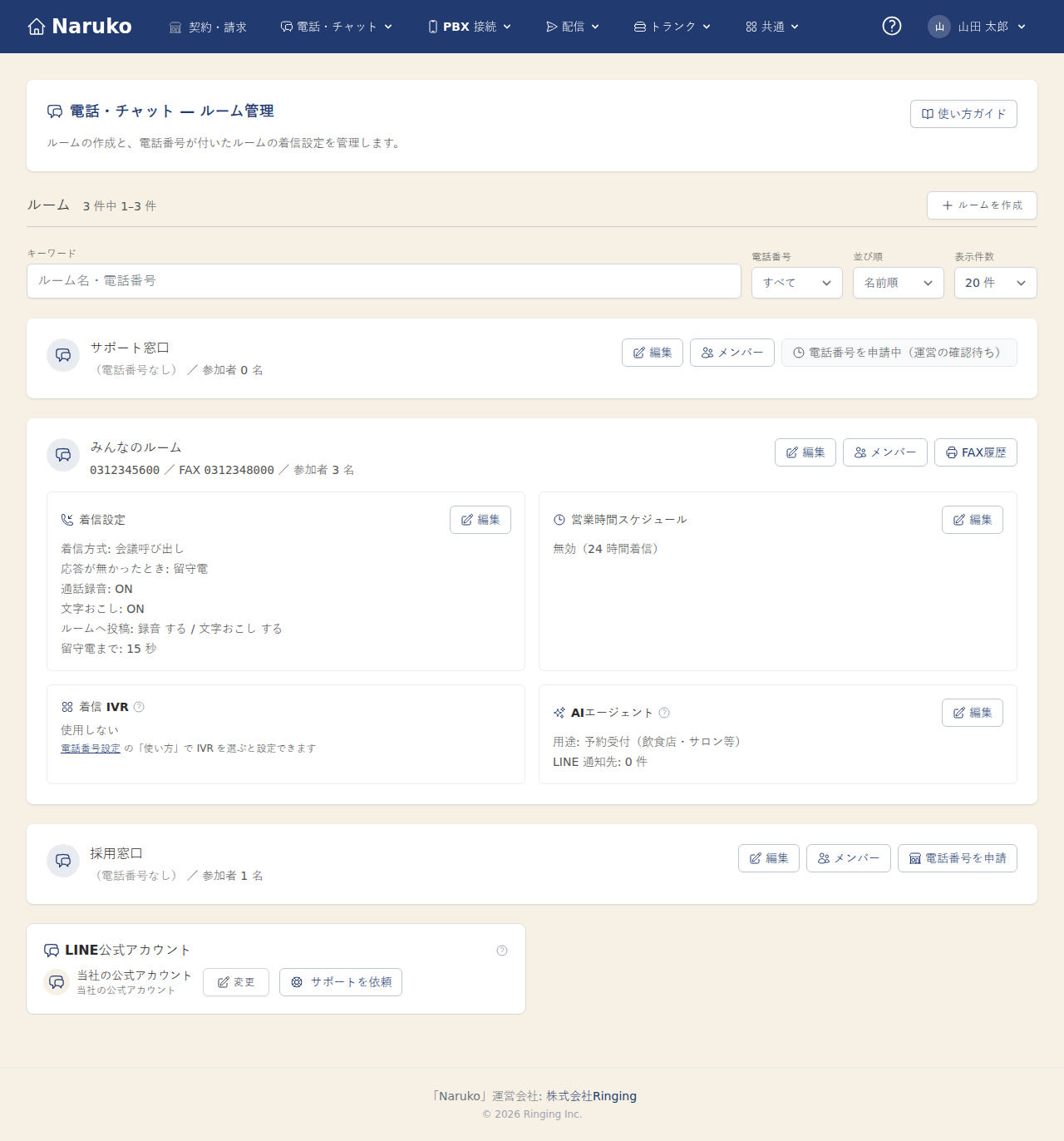Image resolution: width=1064 pixels, height=1141 pixels.
Task: Open the help question mark icon in header
Action: tap(892, 27)
